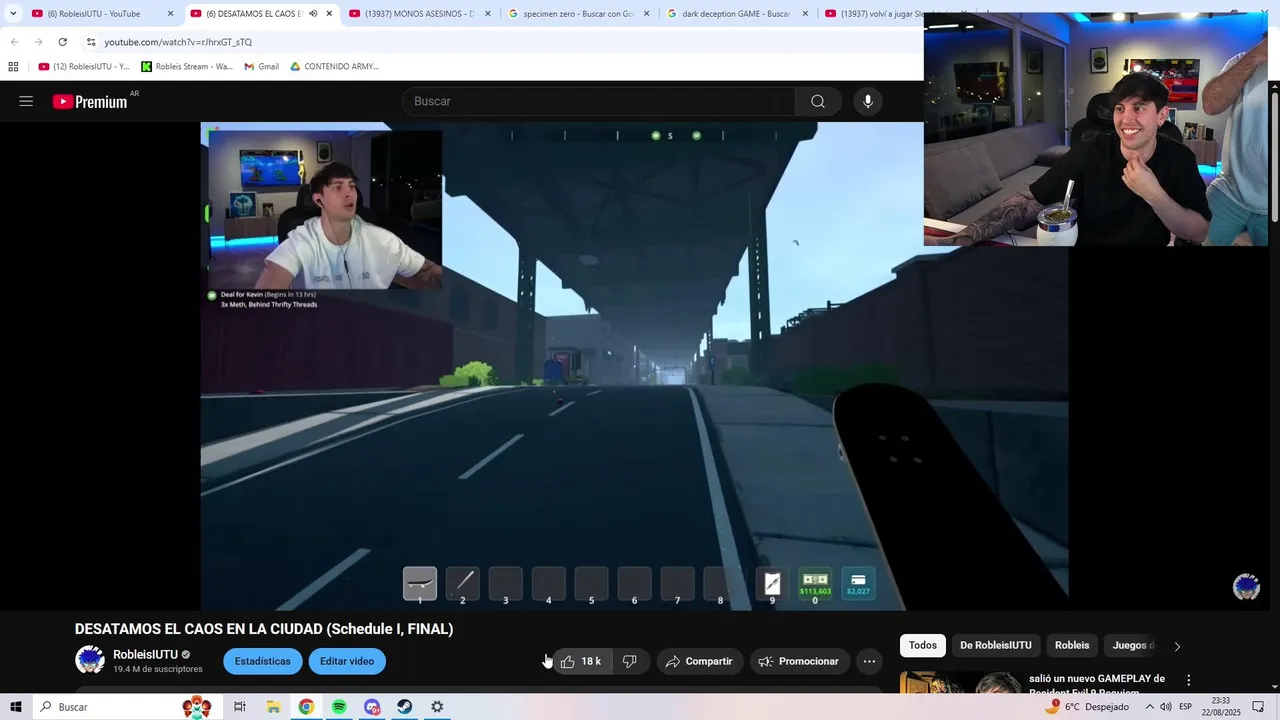Open the ESP language input indicator
Screen dimensions: 1280x720
(x=1186, y=707)
